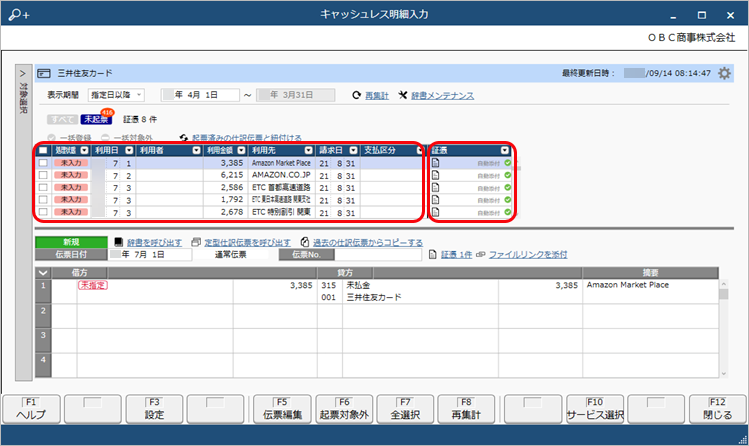Click the document icon before 証憑 1件
Viewport: 749px width, 446px height.
coord(433,255)
